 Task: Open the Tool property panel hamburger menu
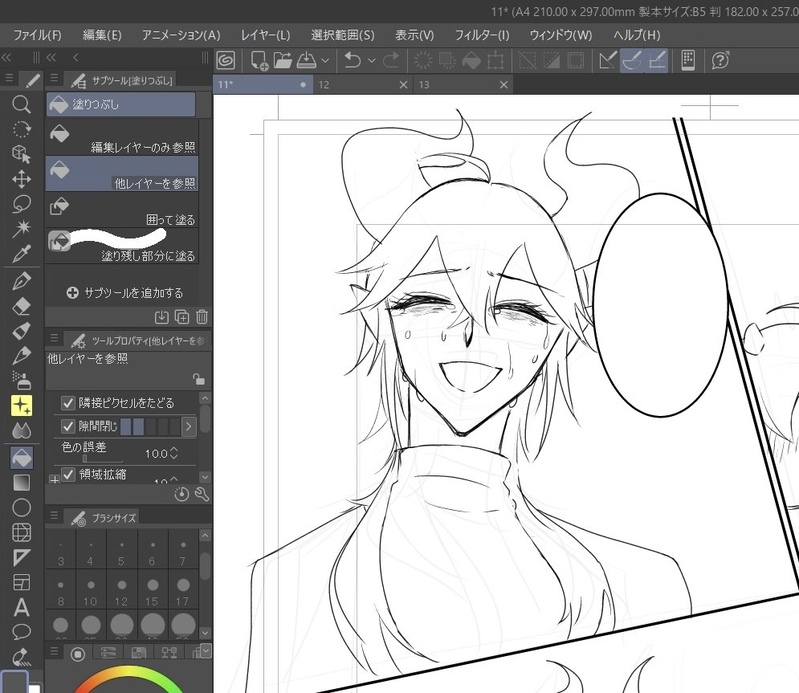(x=54, y=338)
